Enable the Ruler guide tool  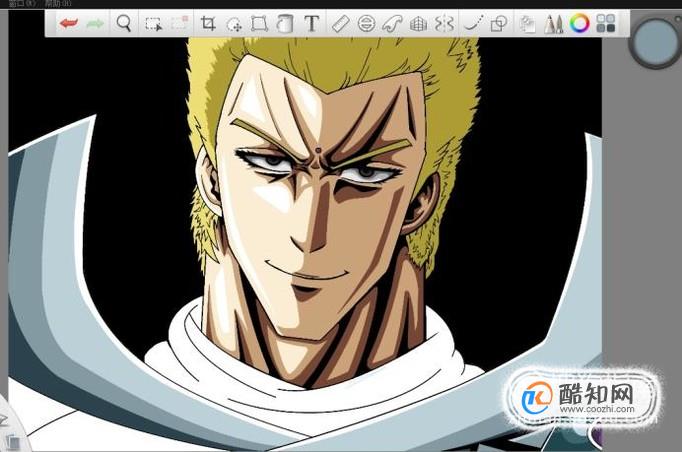[x=341, y=23]
